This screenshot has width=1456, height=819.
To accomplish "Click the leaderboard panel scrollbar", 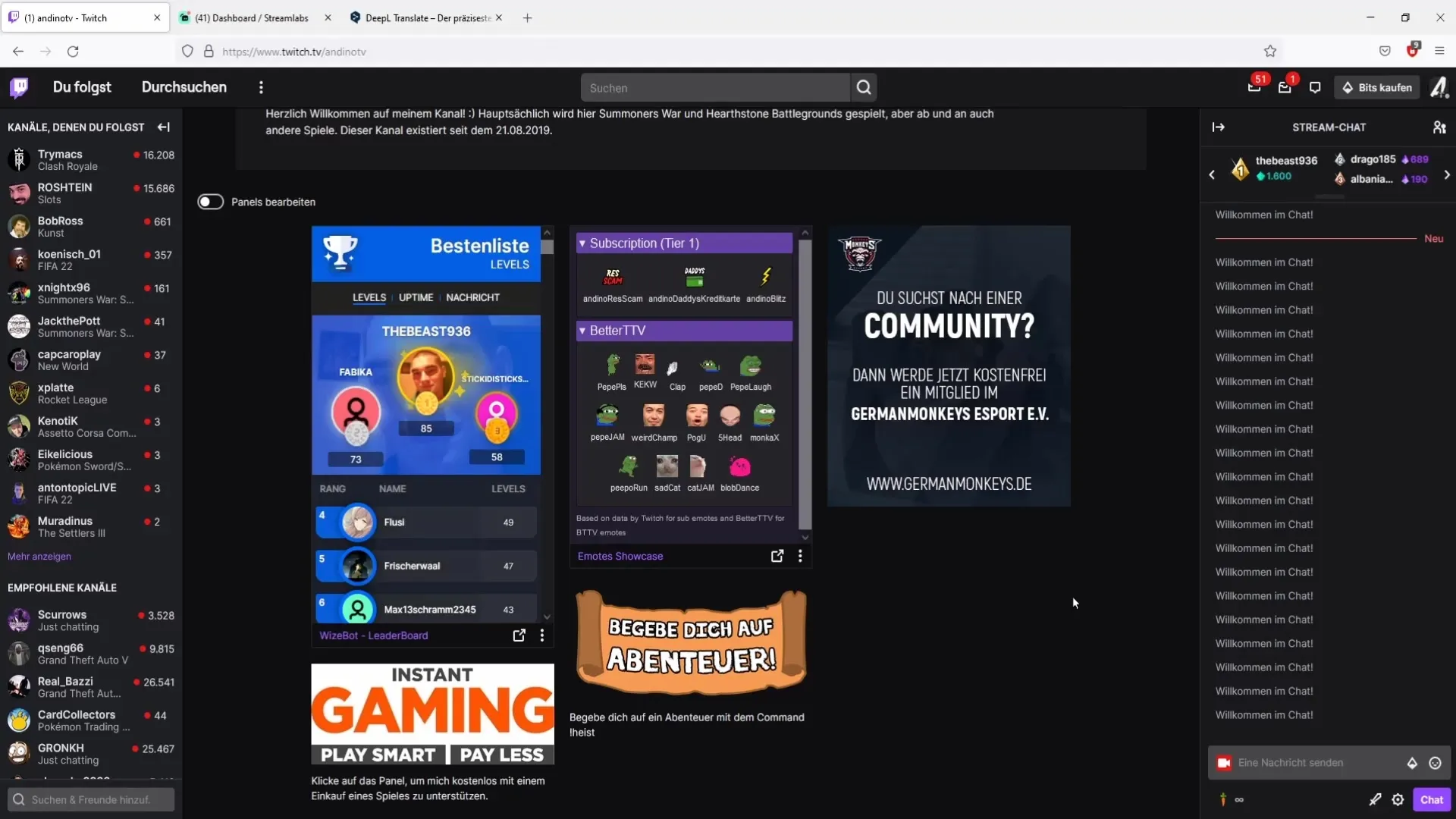I will click(548, 247).
